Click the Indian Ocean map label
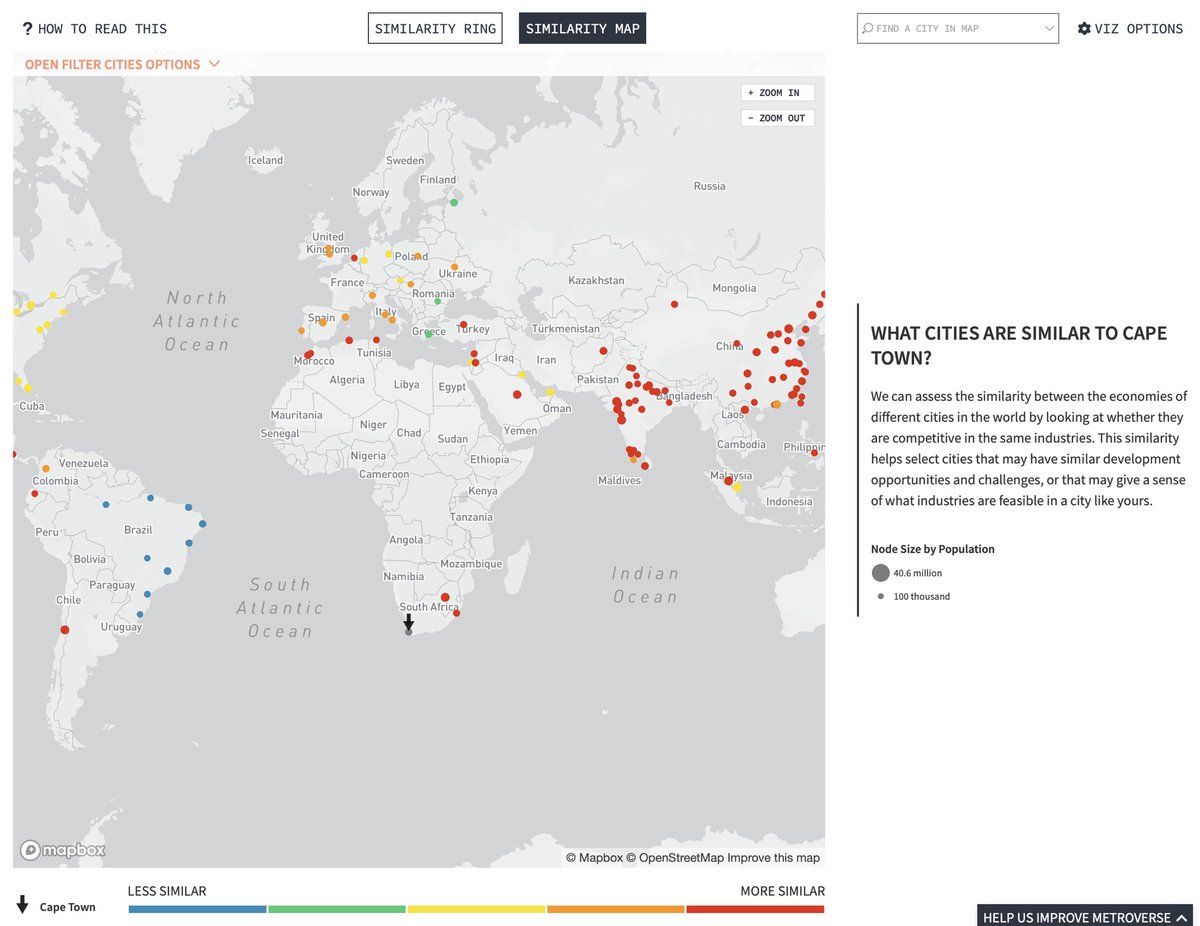Screen dimensions: 1200x926 tap(645, 585)
